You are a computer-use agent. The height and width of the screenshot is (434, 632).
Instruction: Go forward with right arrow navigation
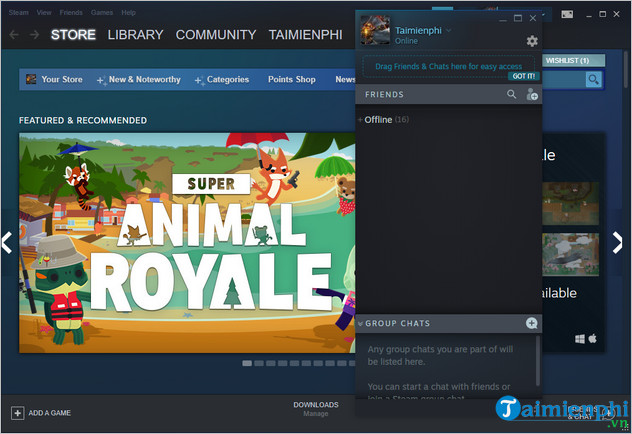[35, 35]
